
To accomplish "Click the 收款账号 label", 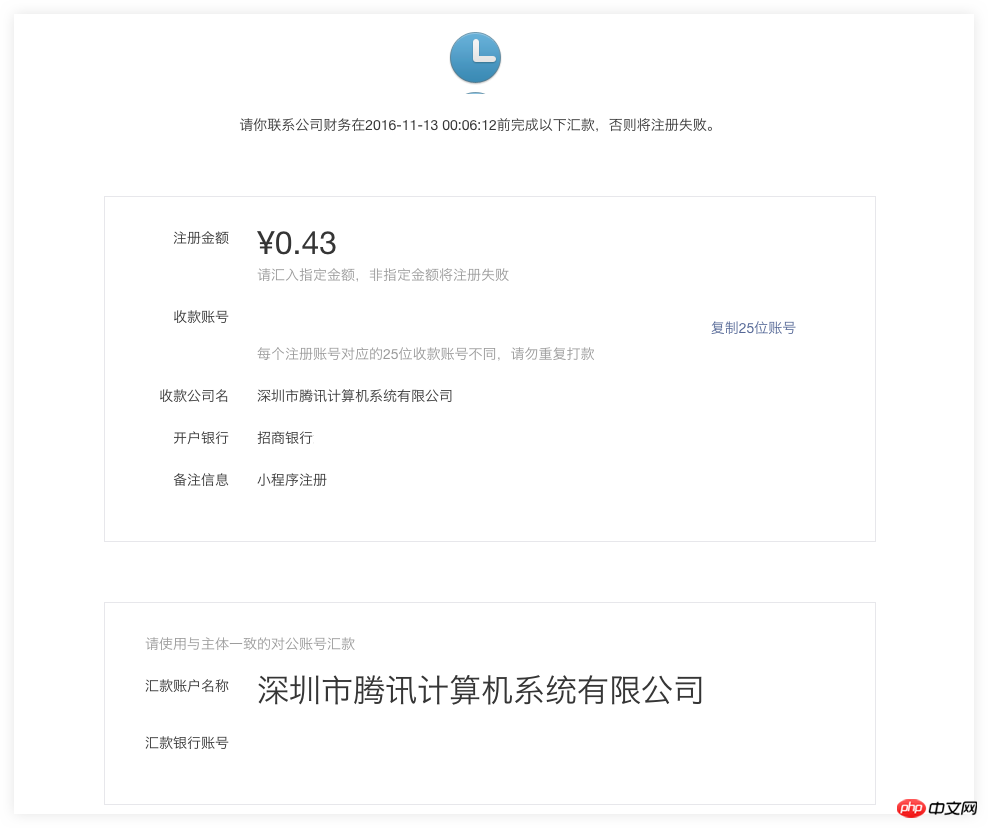I will coord(201,317).
